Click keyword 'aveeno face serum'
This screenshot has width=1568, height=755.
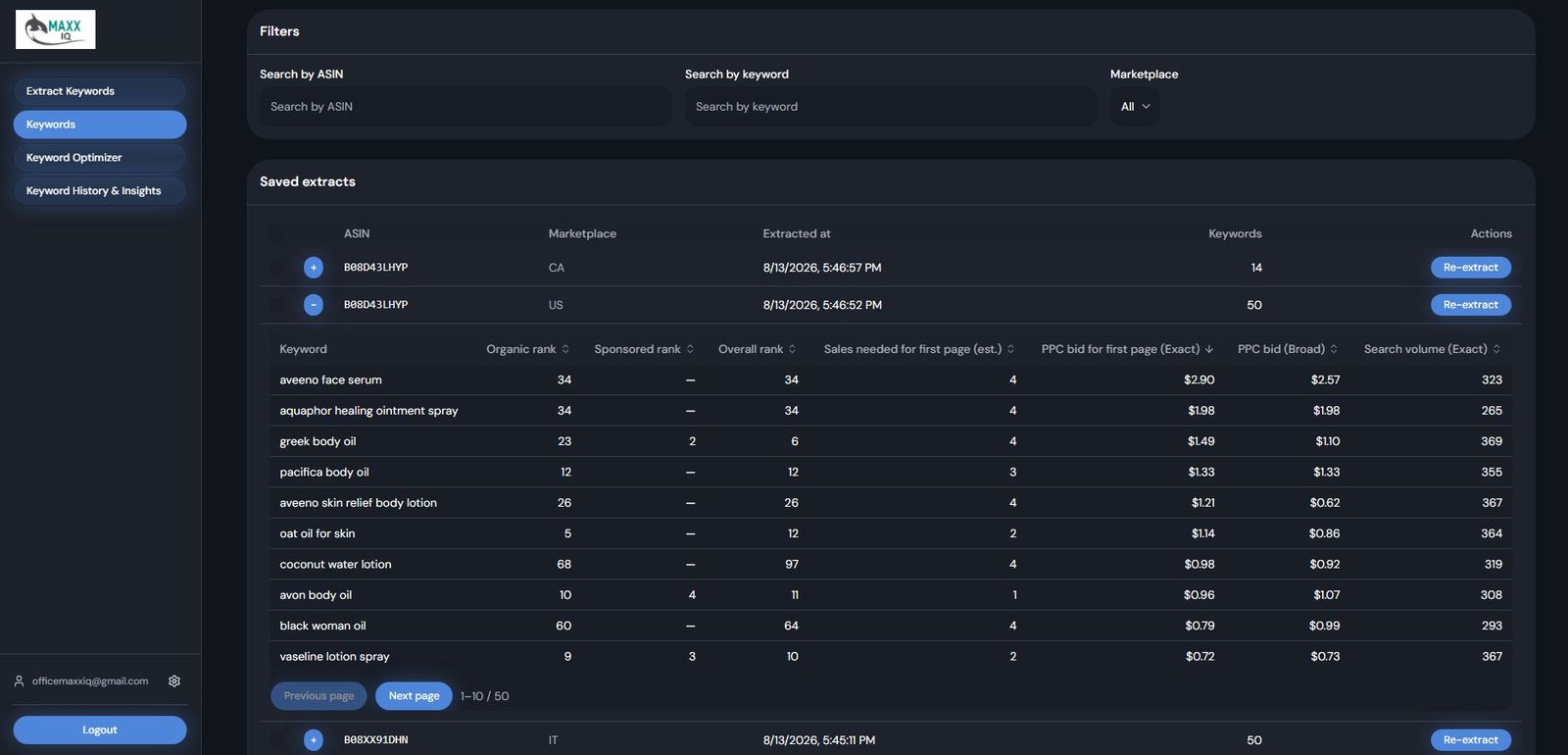pos(331,380)
